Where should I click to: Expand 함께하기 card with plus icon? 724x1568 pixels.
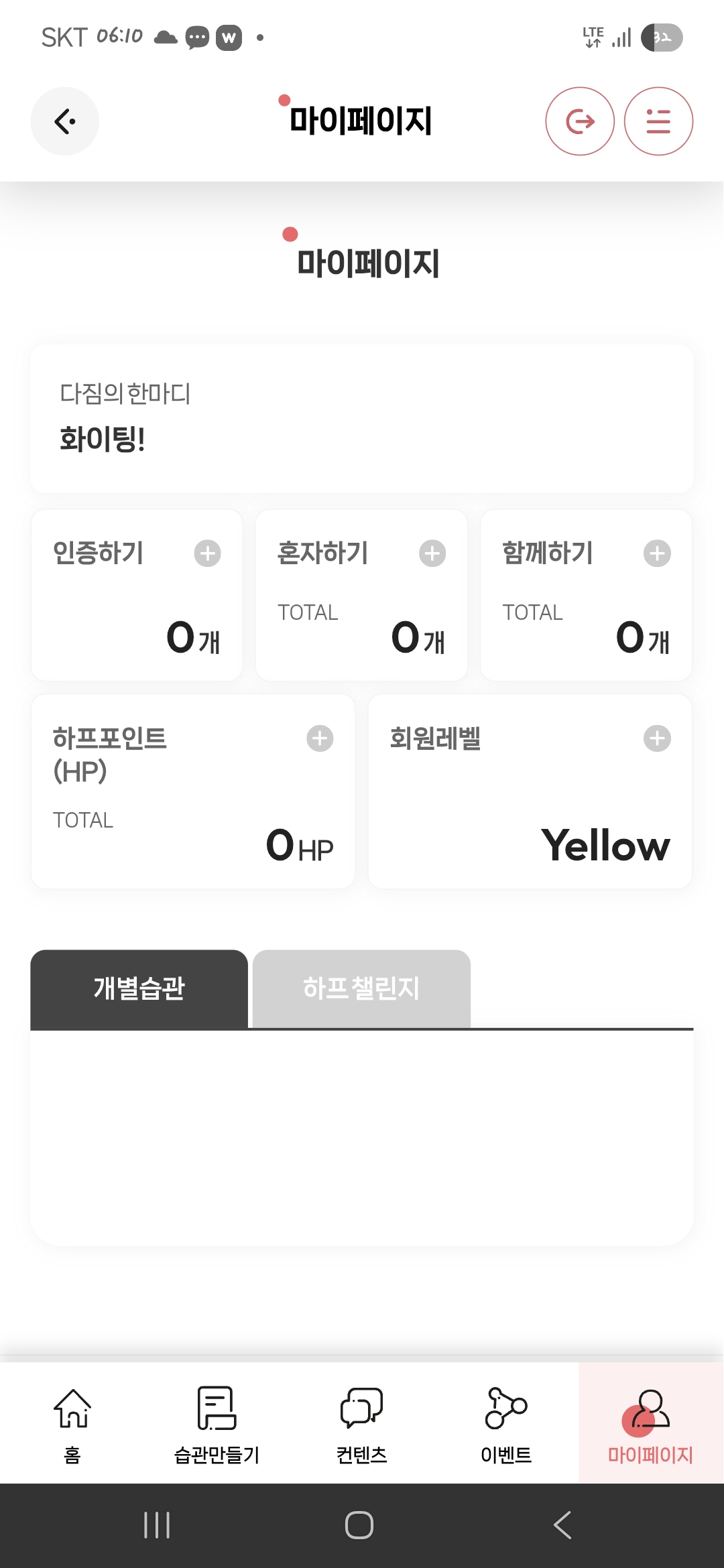pos(657,553)
